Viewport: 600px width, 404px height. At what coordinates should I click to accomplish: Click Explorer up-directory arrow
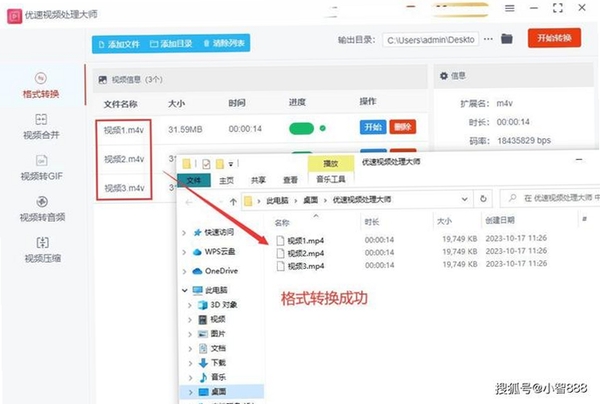(x=233, y=202)
